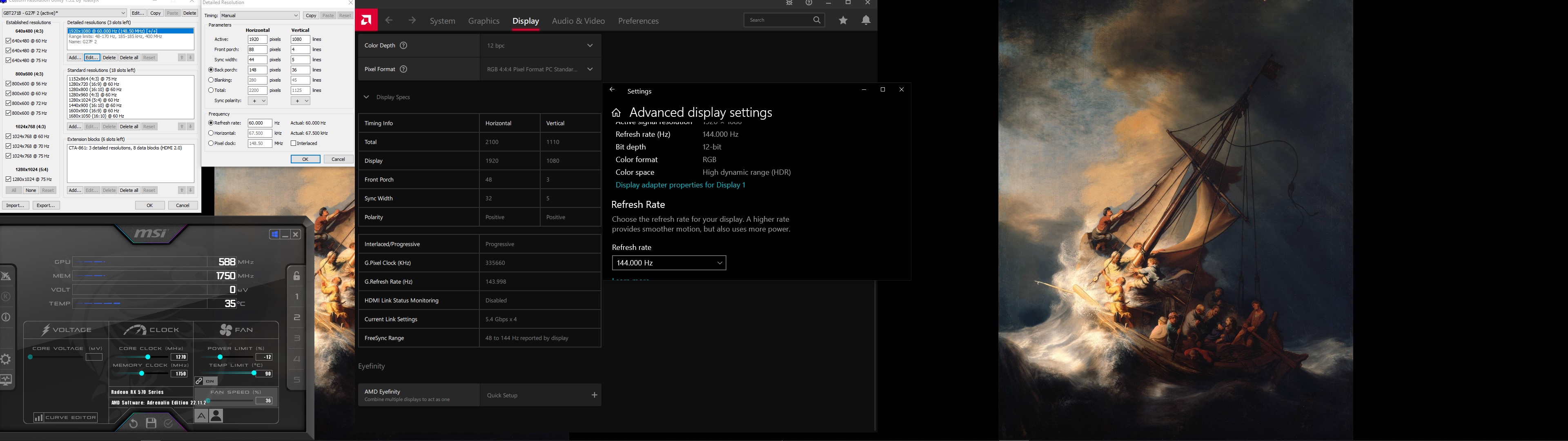Open Display adapter properties for Display 1
The height and width of the screenshot is (441, 1568).
(x=680, y=185)
